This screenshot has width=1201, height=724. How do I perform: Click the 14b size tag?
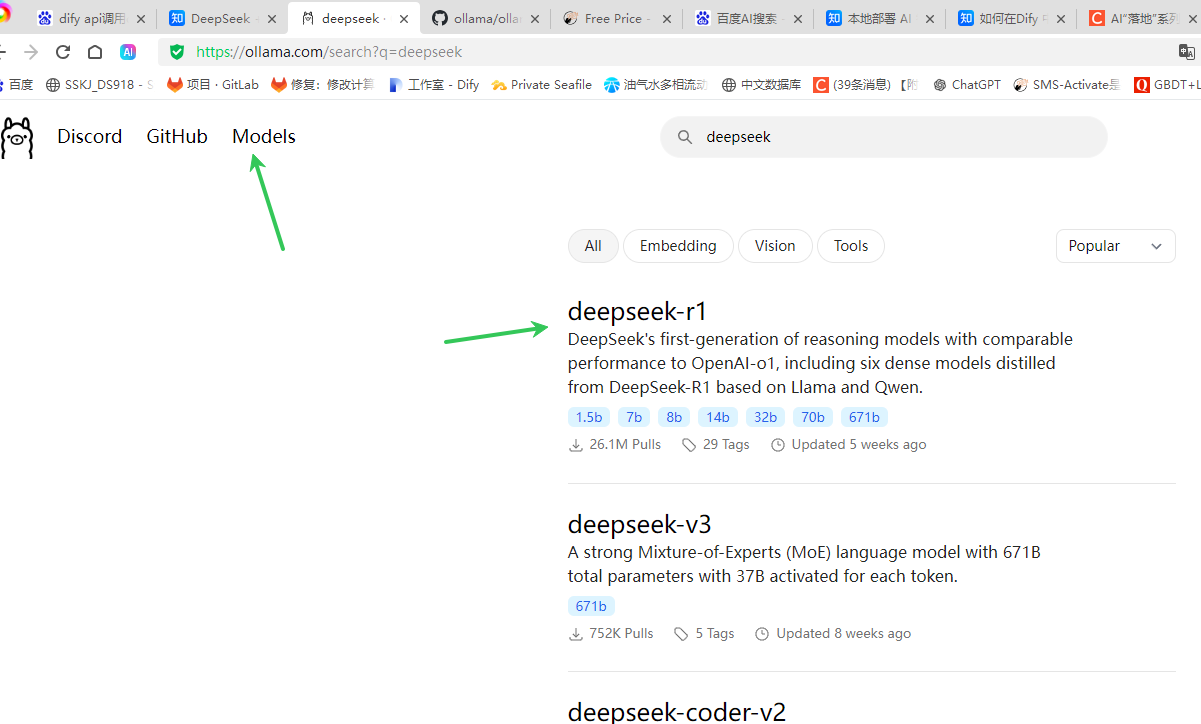coord(718,417)
